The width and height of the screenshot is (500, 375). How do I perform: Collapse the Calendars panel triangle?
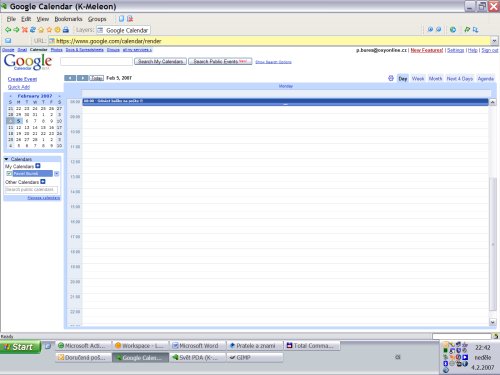point(6,159)
